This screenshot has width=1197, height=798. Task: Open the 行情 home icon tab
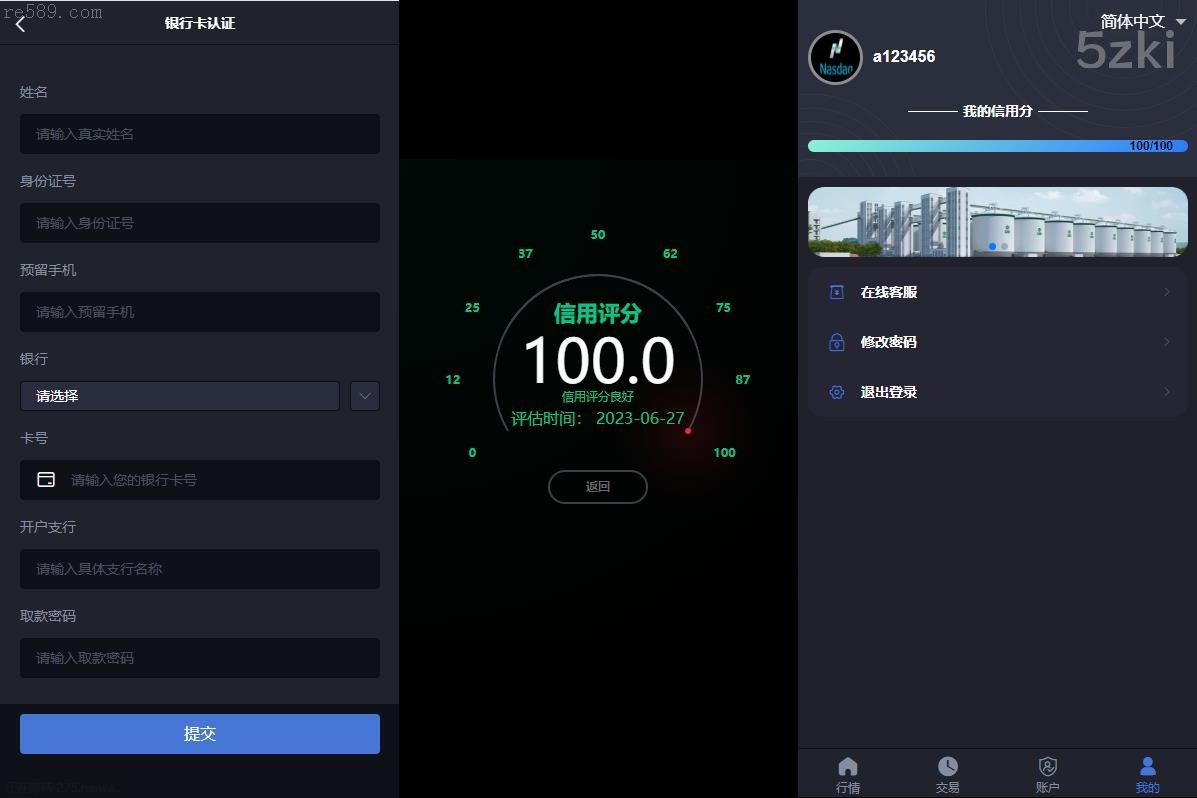pos(848,773)
